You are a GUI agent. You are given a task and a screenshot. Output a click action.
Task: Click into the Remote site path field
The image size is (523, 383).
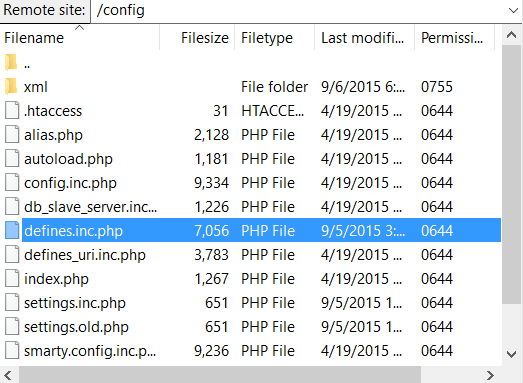[x=299, y=10]
